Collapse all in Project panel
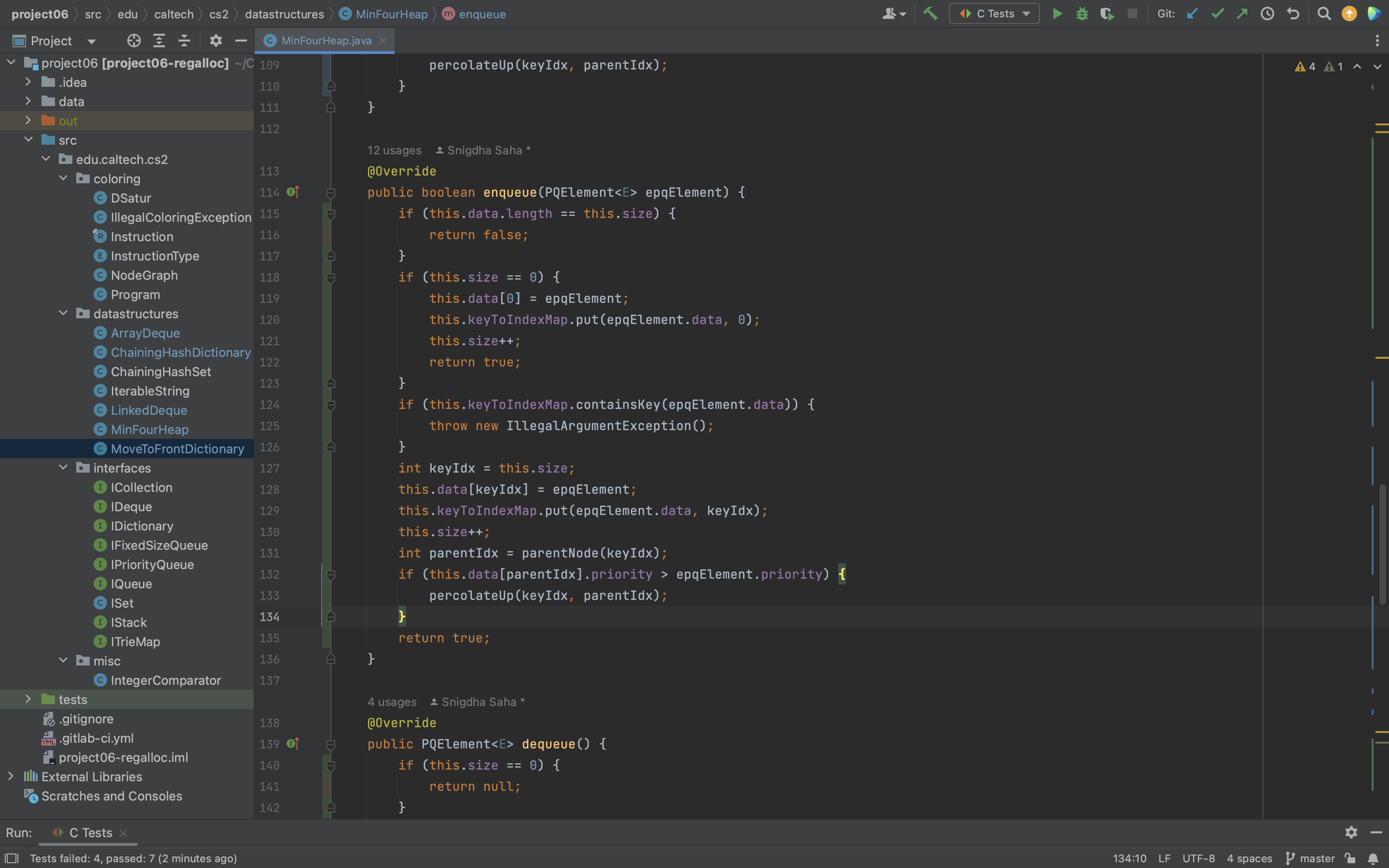1389x868 pixels. [184, 41]
